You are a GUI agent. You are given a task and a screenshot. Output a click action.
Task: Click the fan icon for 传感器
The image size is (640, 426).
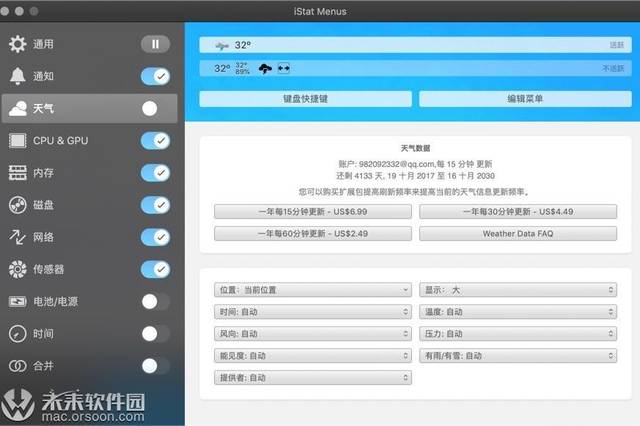tap(18, 269)
